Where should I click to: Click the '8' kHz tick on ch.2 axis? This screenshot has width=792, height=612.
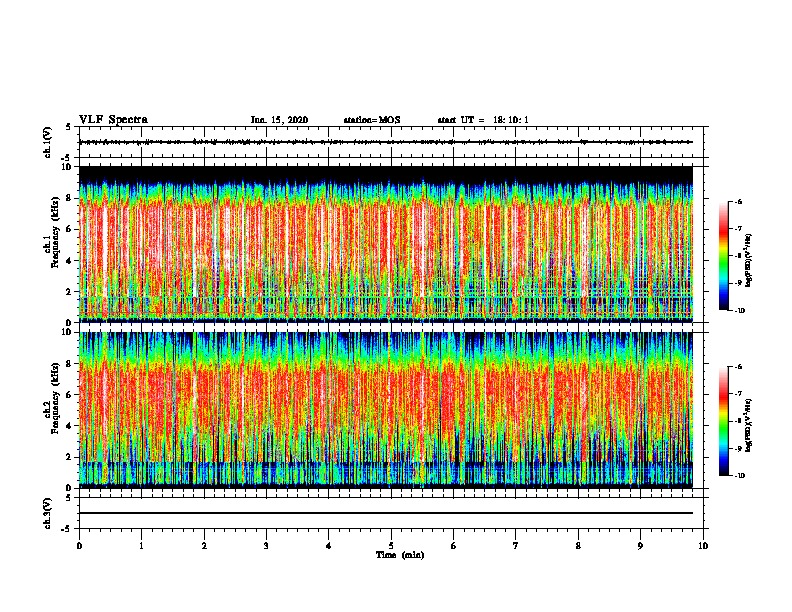[x=68, y=364]
